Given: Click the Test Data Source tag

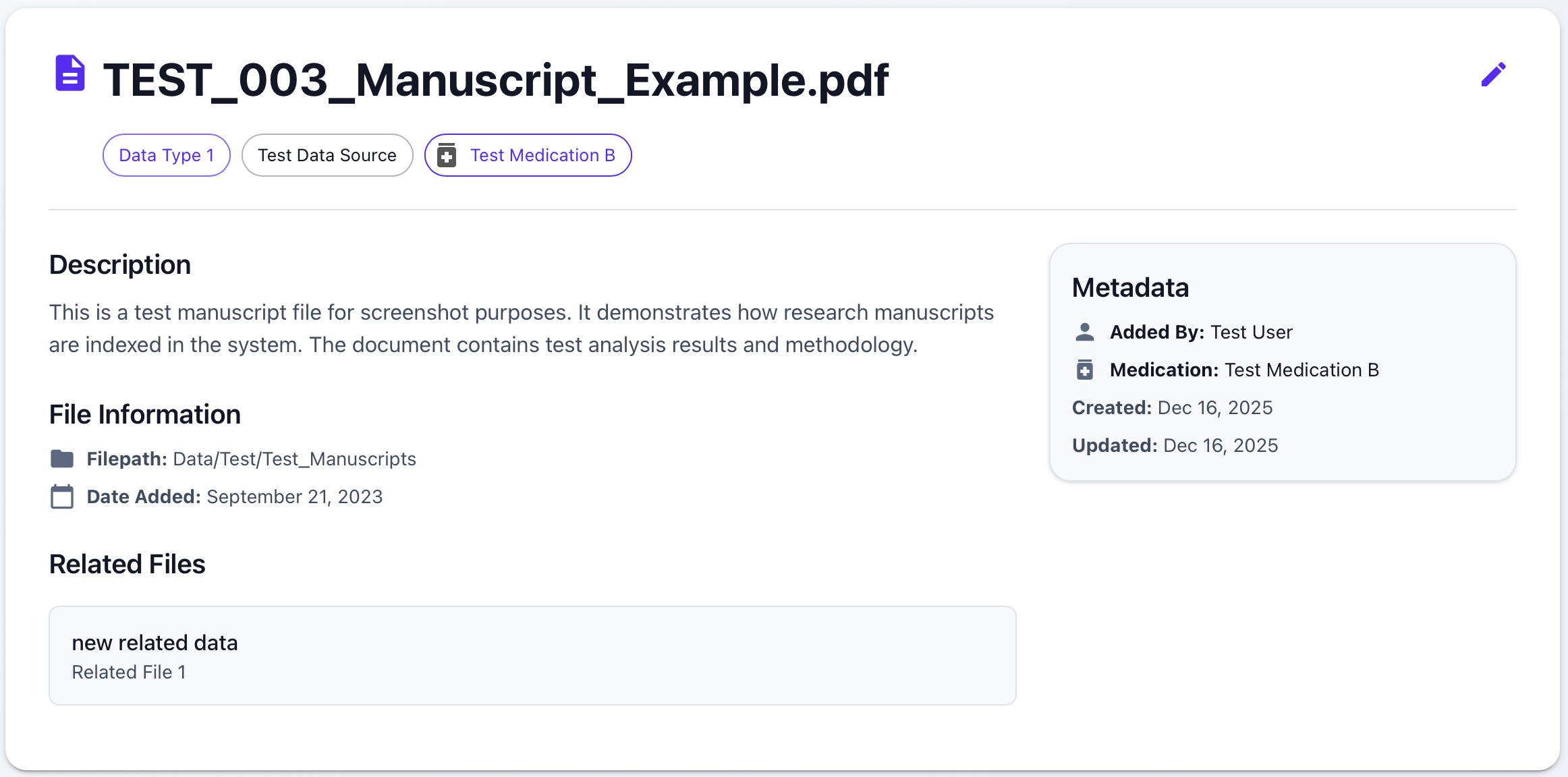Looking at the screenshot, I should click(327, 155).
